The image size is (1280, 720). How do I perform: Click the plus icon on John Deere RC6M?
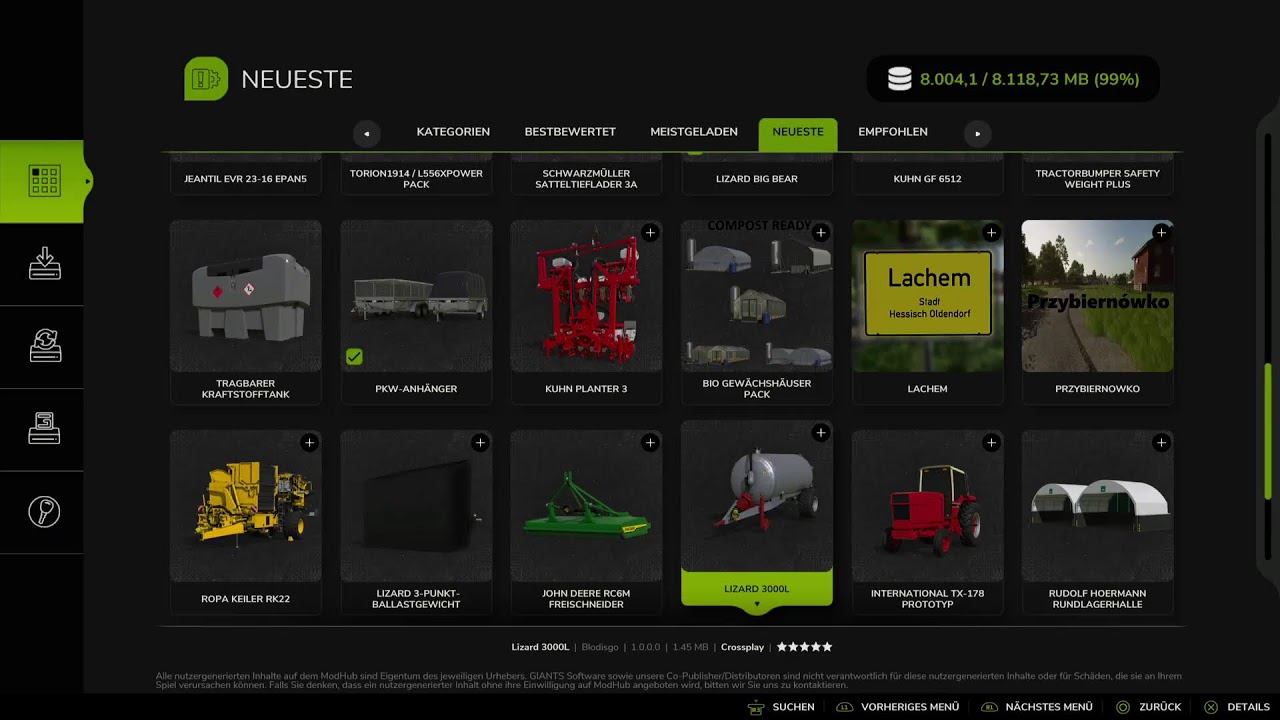tap(650, 442)
